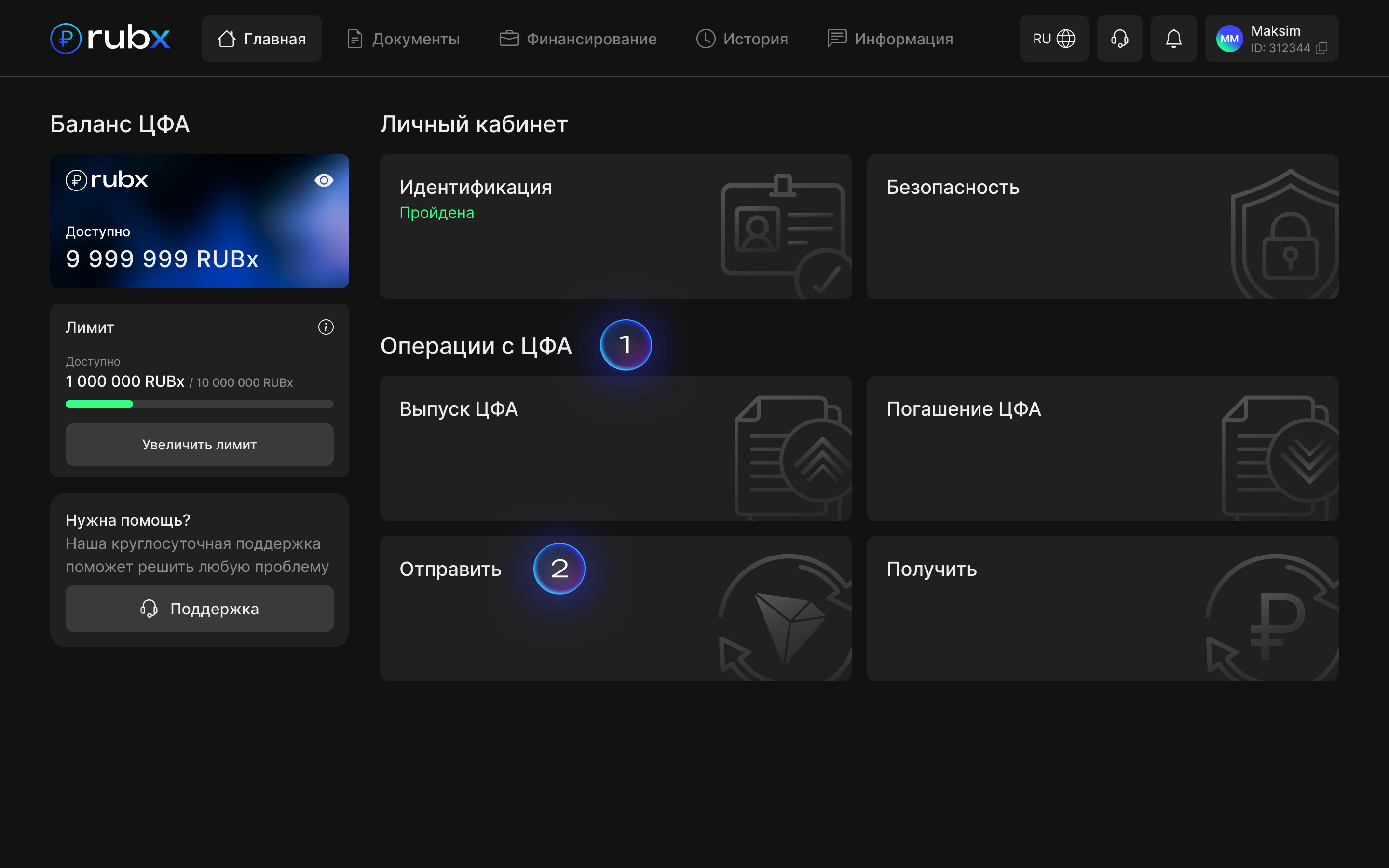Open the Финансирование tab
The image size is (1389, 868).
coord(578,39)
